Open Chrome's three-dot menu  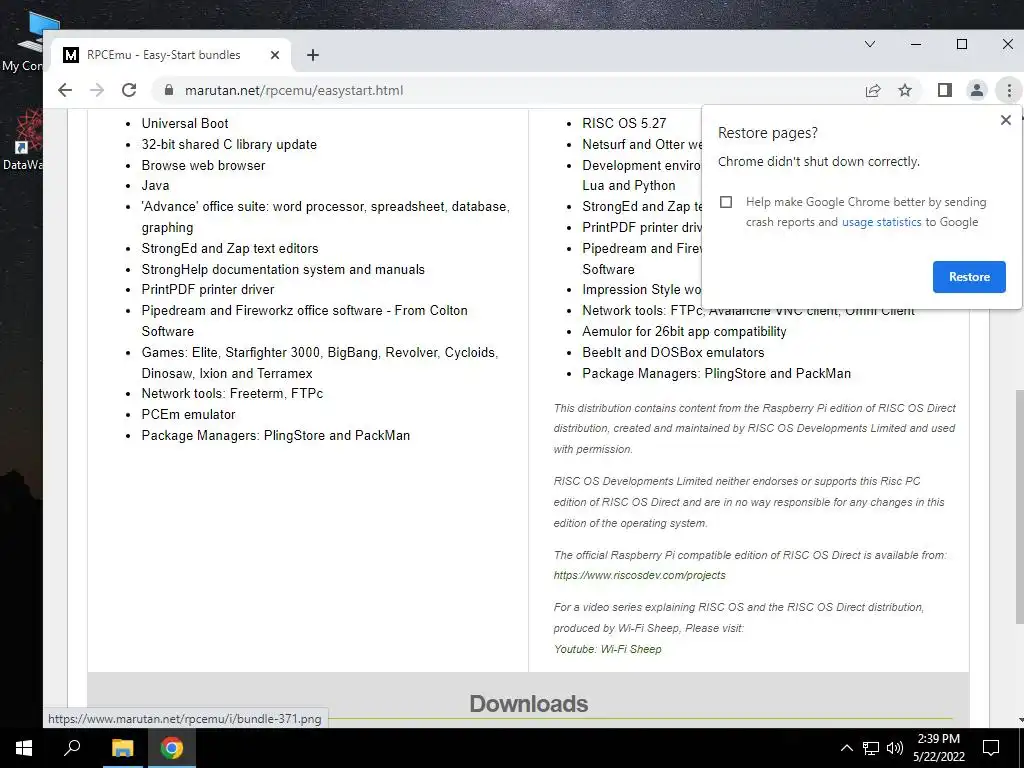tap(1009, 90)
